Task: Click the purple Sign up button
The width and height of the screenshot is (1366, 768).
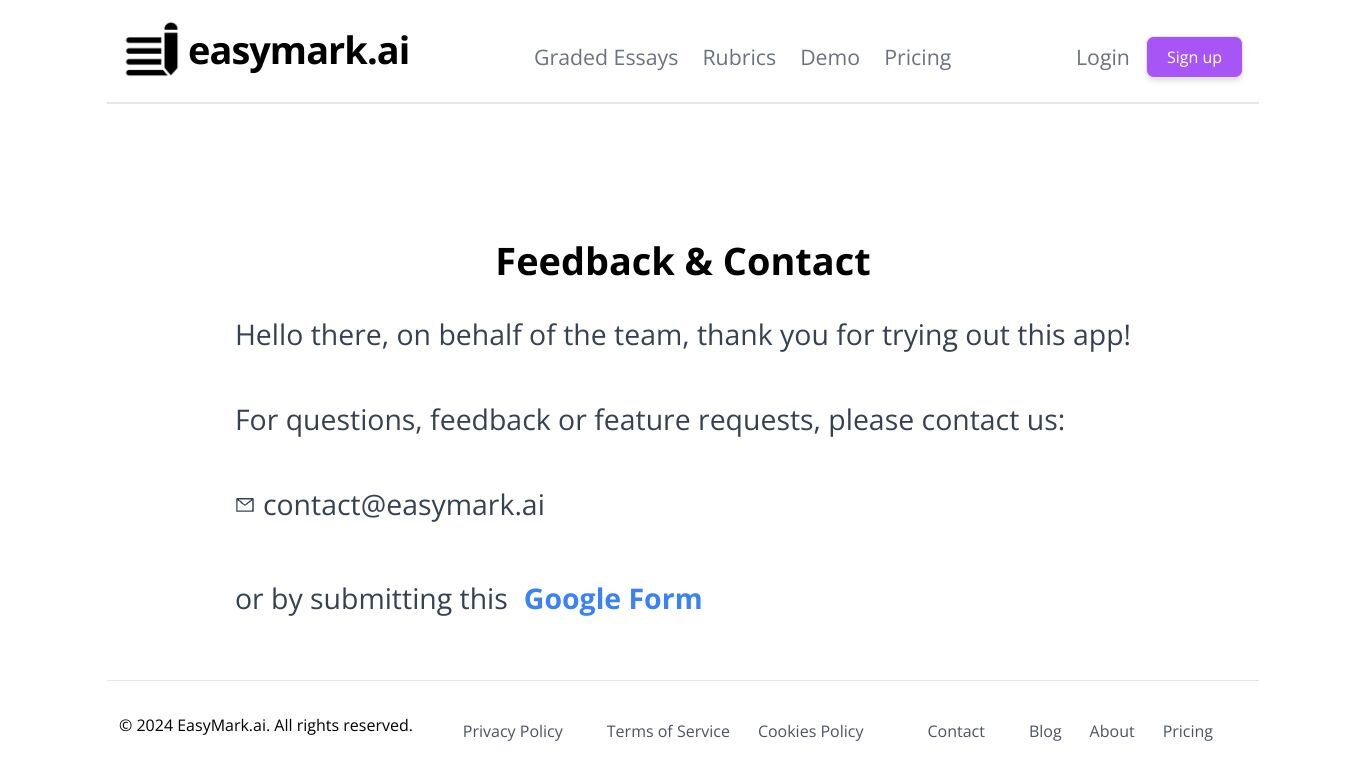Action: tap(1194, 57)
